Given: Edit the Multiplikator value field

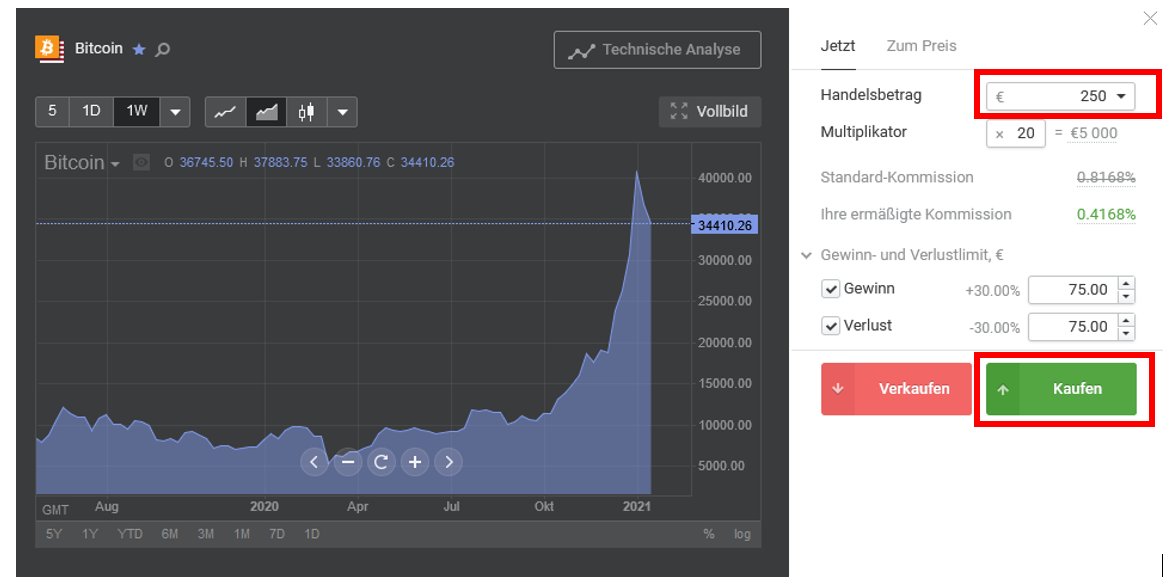Looking at the screenshot, I should tap(1016, 134).
